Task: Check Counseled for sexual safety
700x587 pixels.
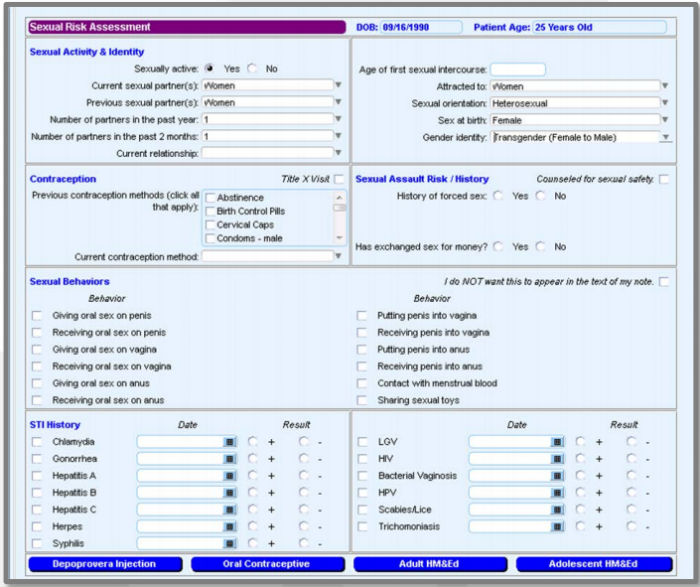Action: click(x=664, y=179)
